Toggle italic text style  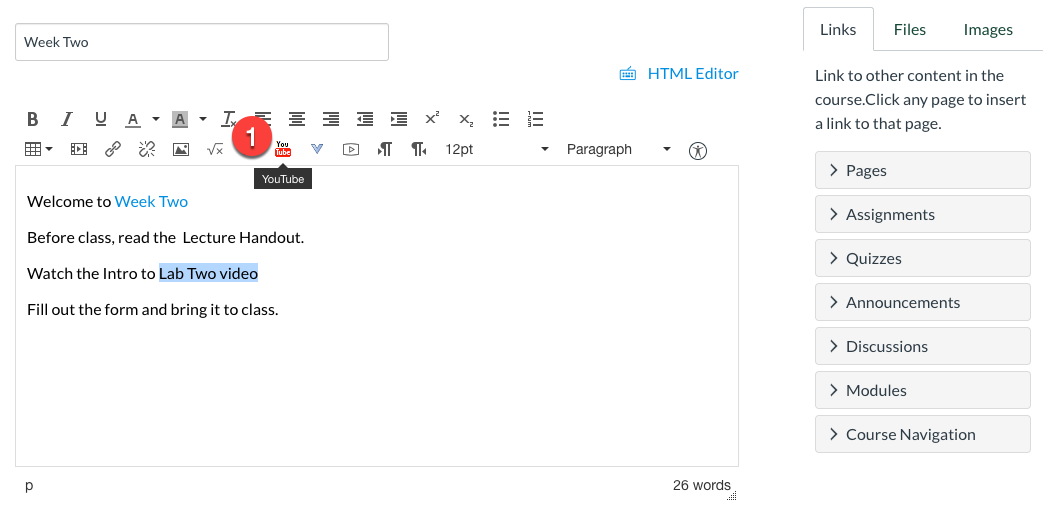point(67,119)
